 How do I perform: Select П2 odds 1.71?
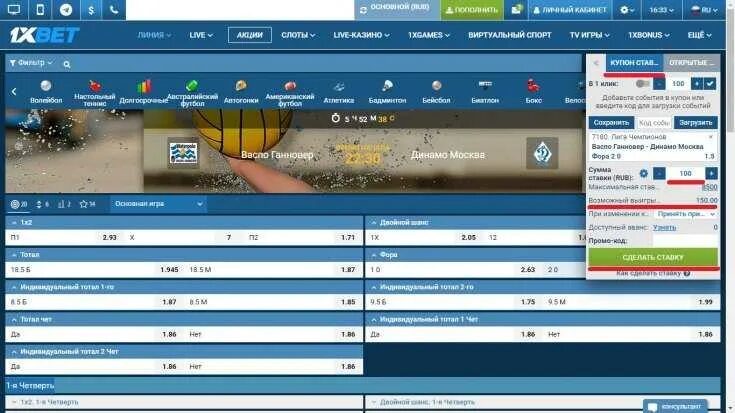coord(304,237)
